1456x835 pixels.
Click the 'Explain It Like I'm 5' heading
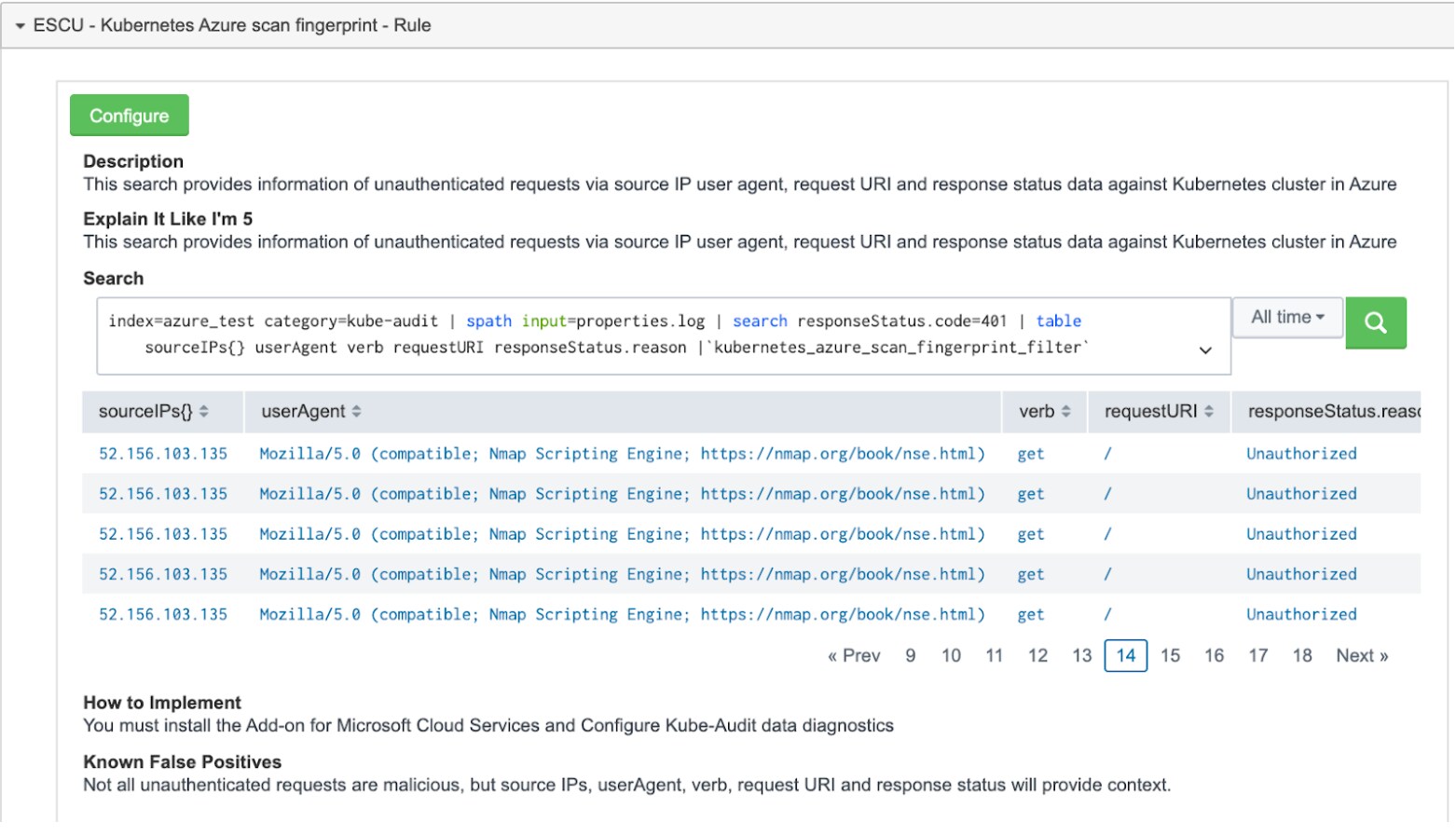pos(168,219)
